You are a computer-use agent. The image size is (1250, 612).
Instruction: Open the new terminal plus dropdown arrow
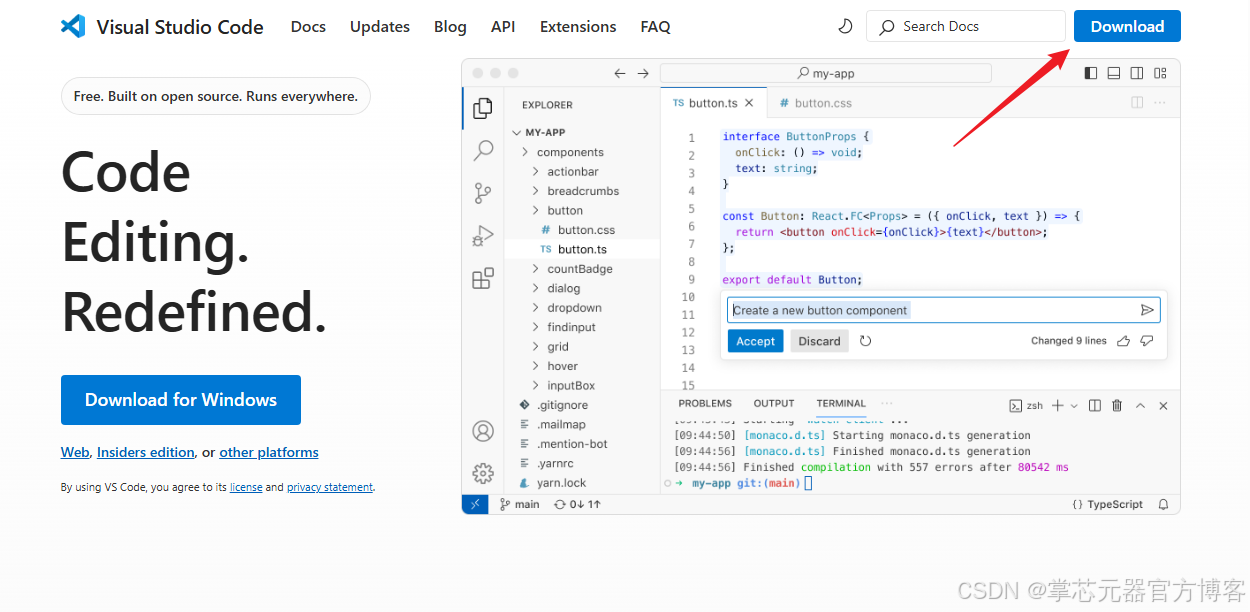point(1074,406)
